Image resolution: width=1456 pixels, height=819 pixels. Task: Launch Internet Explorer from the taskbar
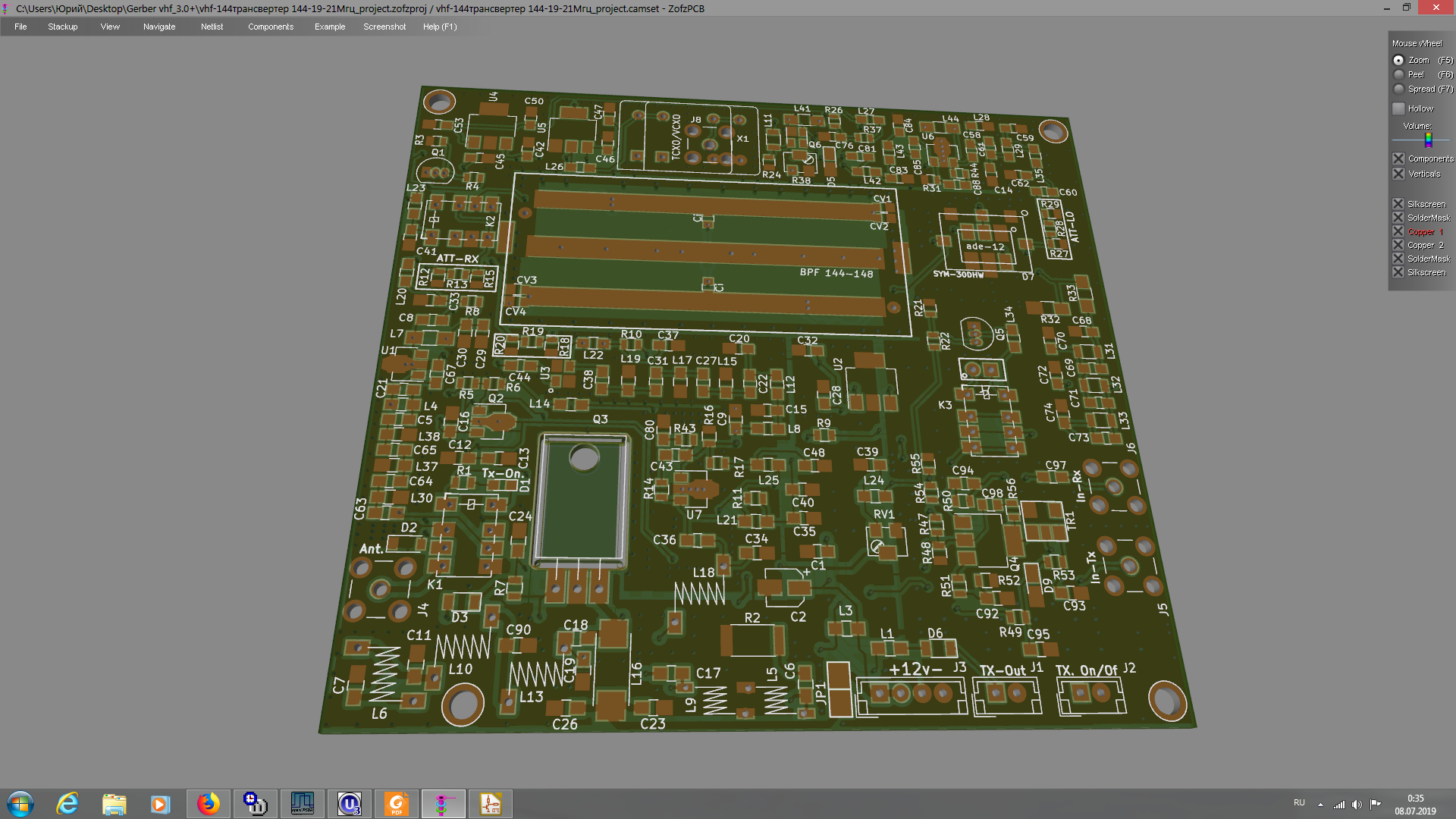pos(67,804)
